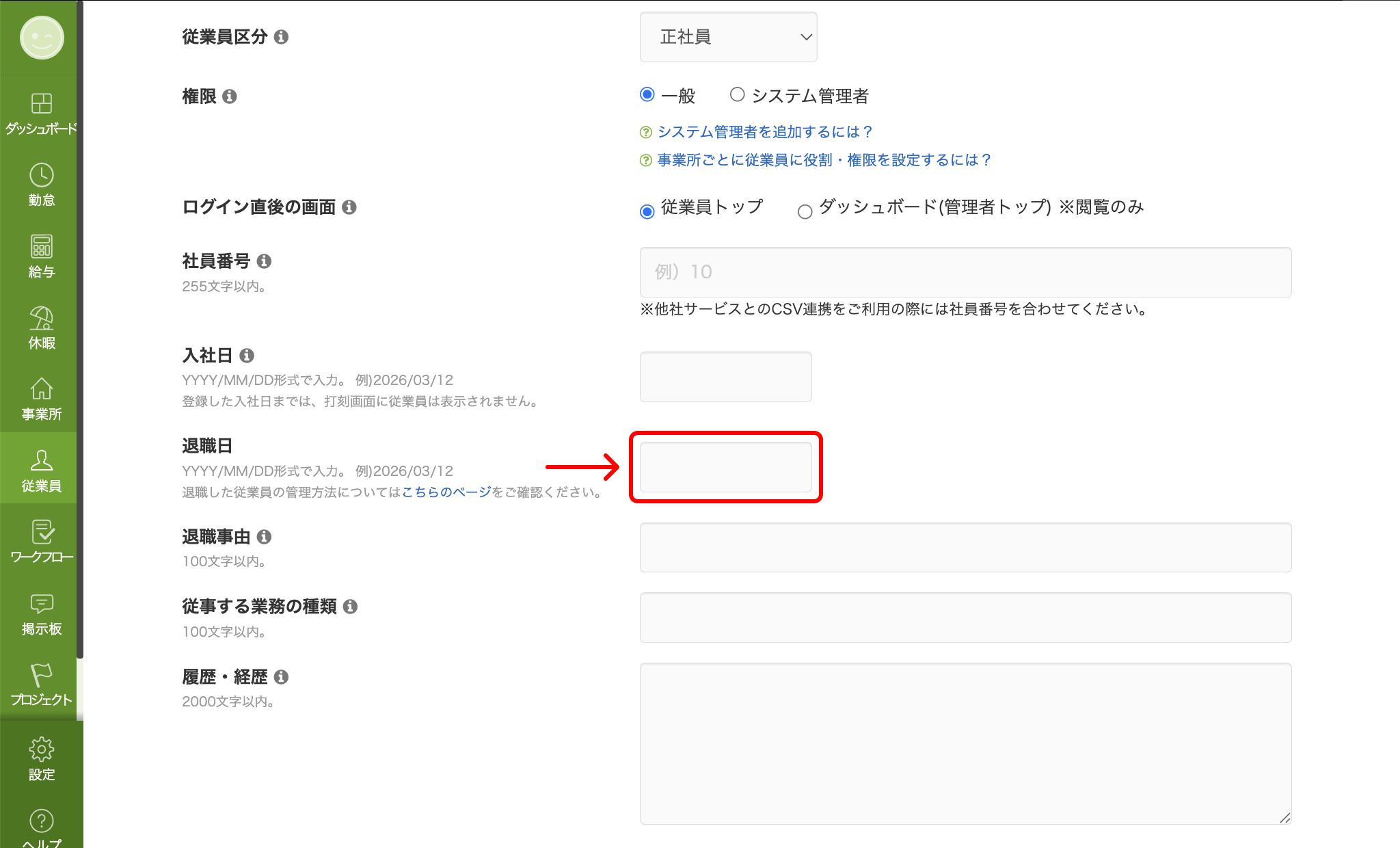The height and width of the screenshot is (848, 1400).
Task: Click the user avatar at top left
Action: click(40, 38)
